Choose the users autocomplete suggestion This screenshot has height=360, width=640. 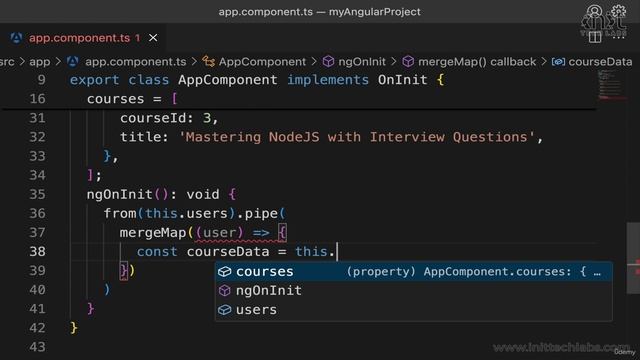(x=413, y=310)
